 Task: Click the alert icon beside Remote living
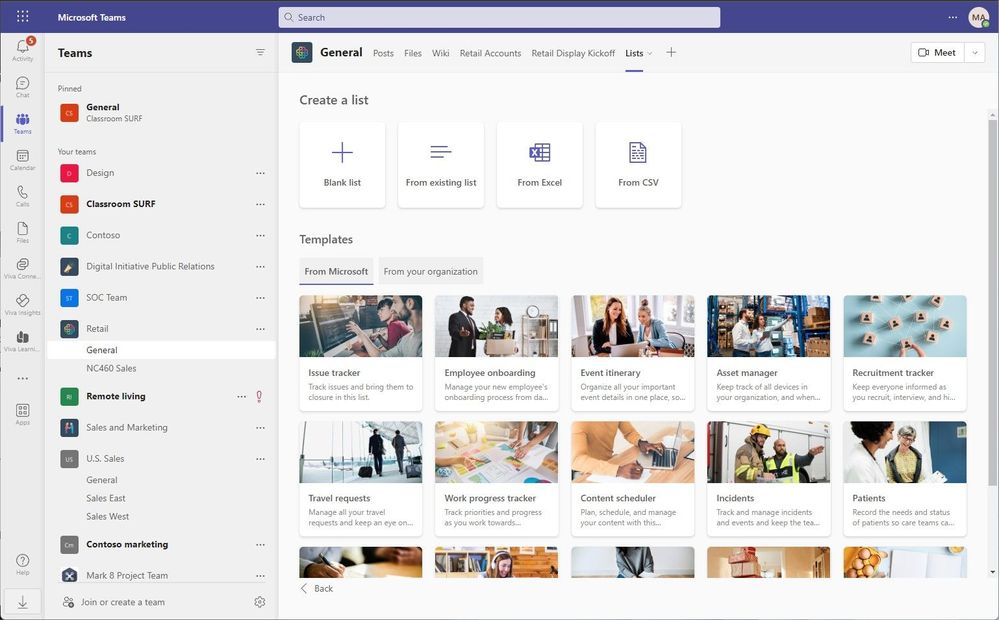pyautogui.click(x=259, y=396)
